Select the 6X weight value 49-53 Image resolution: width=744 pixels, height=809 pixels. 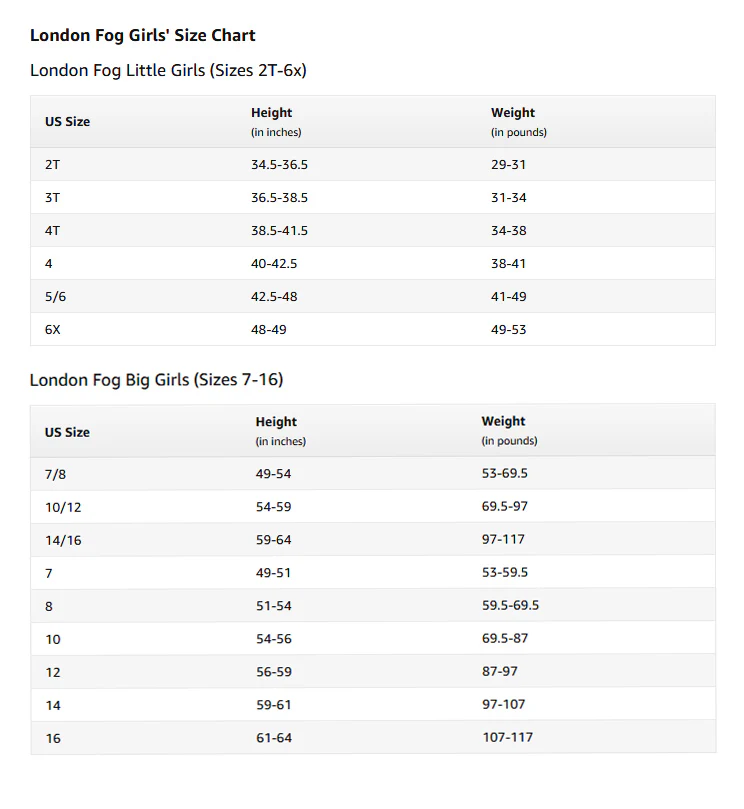coord(508,330)
